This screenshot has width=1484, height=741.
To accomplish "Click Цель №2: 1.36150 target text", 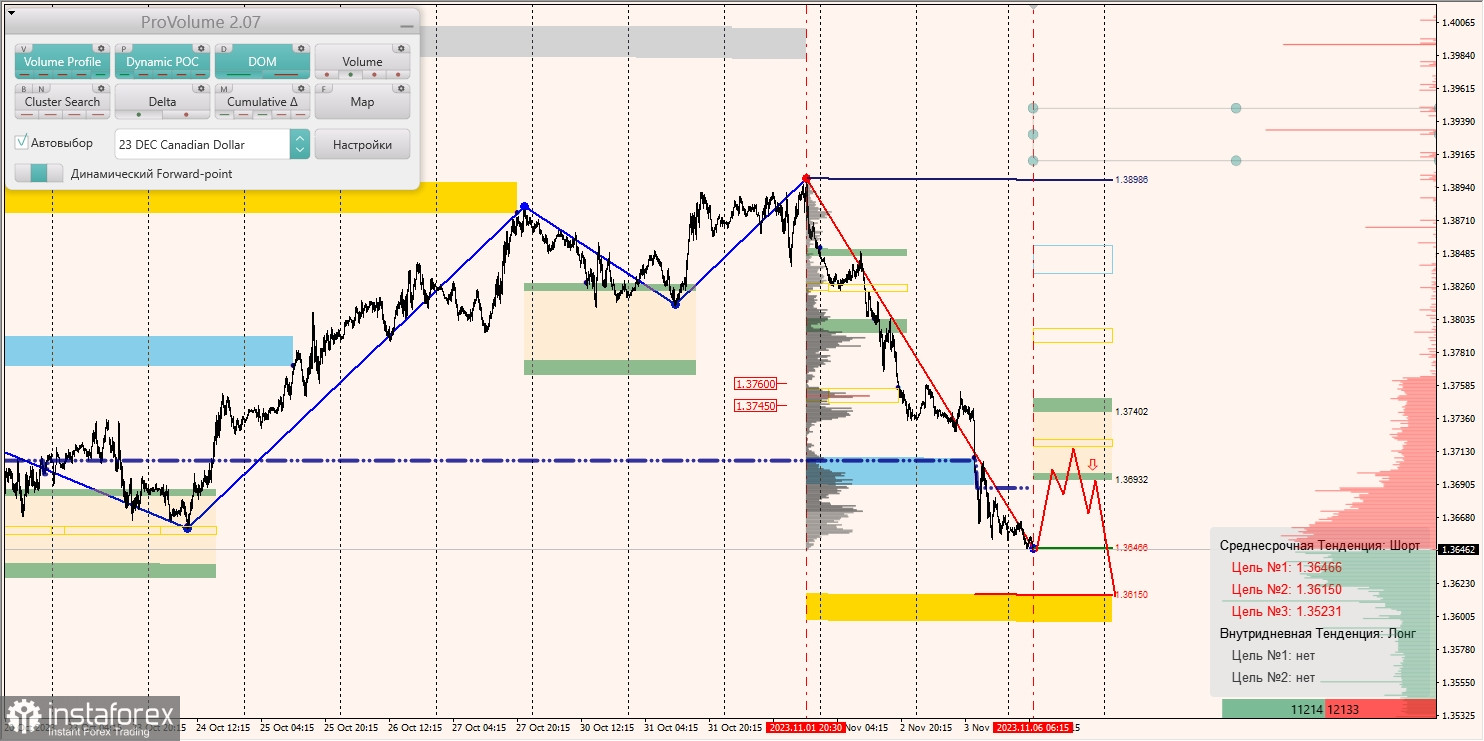I will [x=1286, y=589].
